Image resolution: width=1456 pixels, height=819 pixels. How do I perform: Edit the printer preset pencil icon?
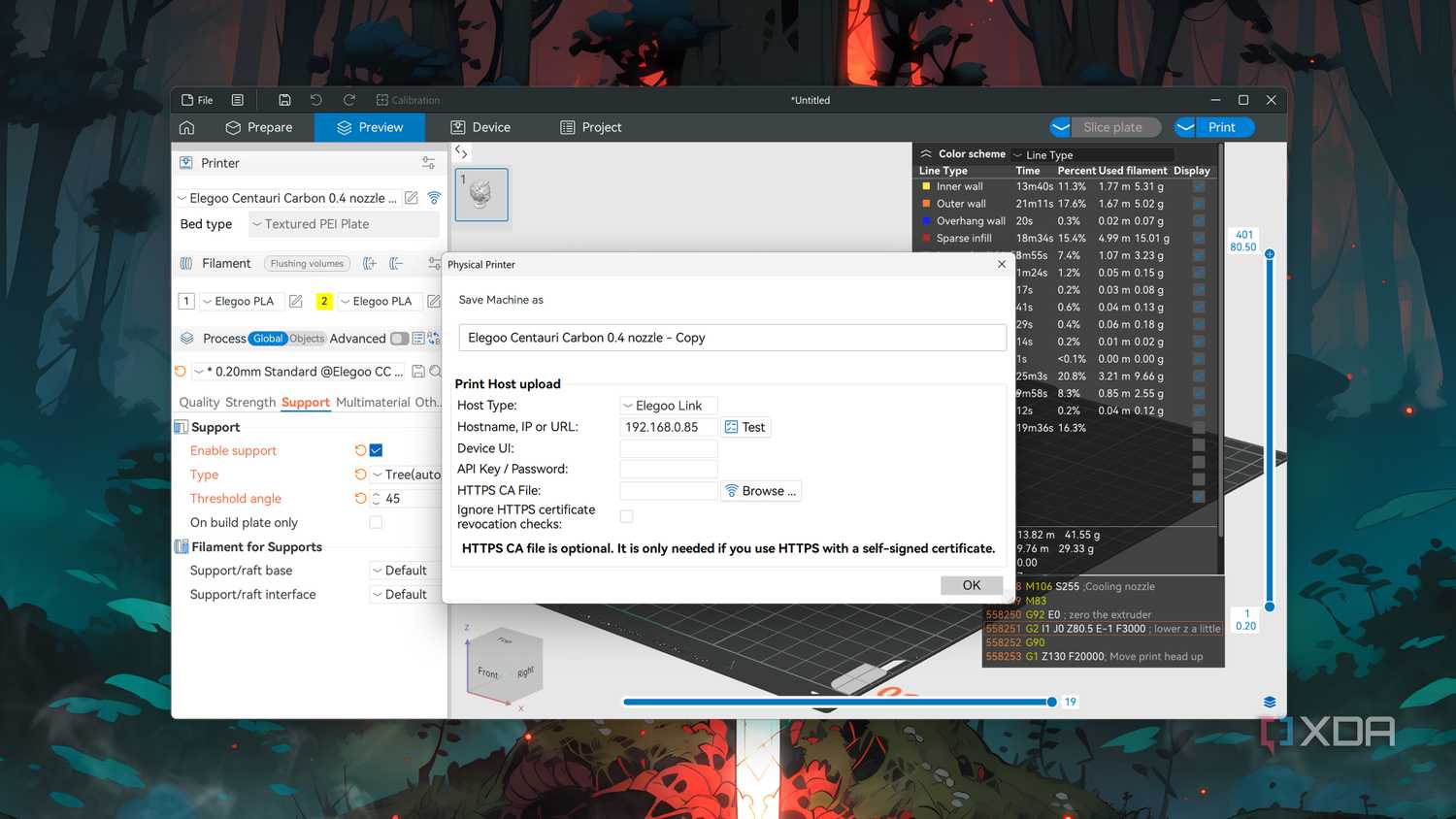point(412,198)
